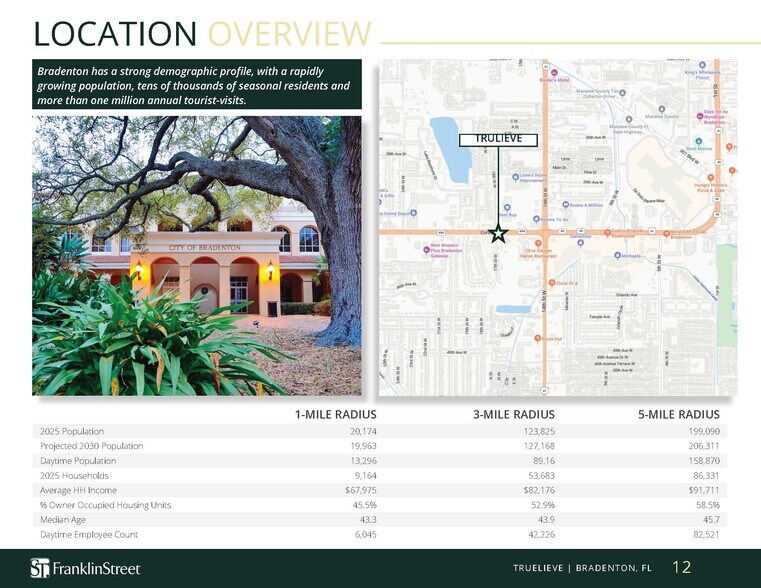Click the Rooms To Go map pin
This screenshot has height=588, width=761.
click(536, 219)
